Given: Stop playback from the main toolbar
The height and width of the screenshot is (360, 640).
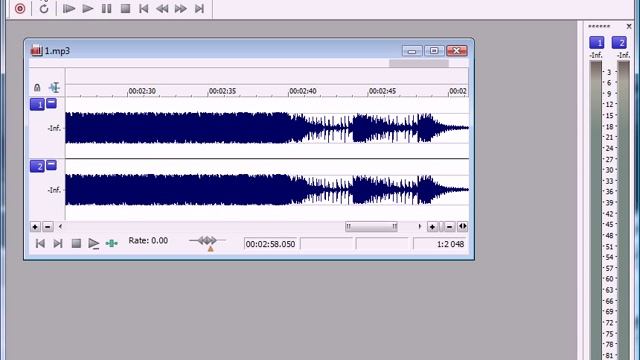Looking at the screenshot, I should click(125, 8).
